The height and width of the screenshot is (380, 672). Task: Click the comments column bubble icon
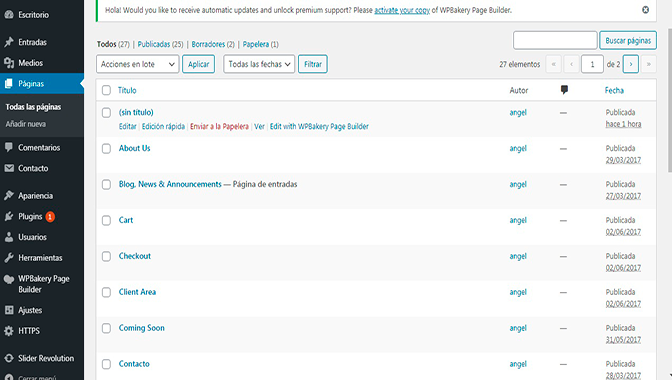[x=564, y=90]
